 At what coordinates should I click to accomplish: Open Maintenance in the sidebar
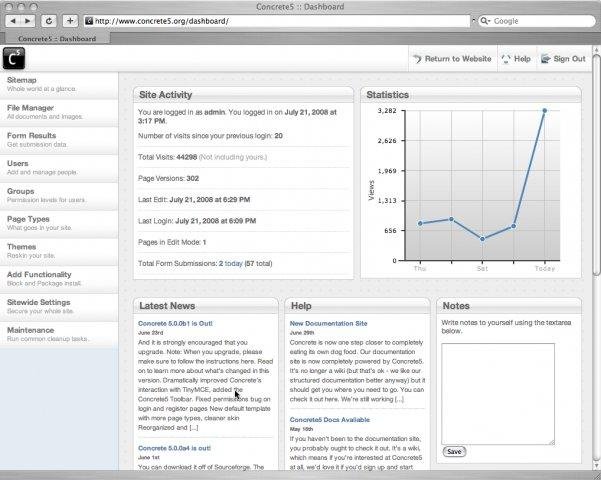[59, 335]
